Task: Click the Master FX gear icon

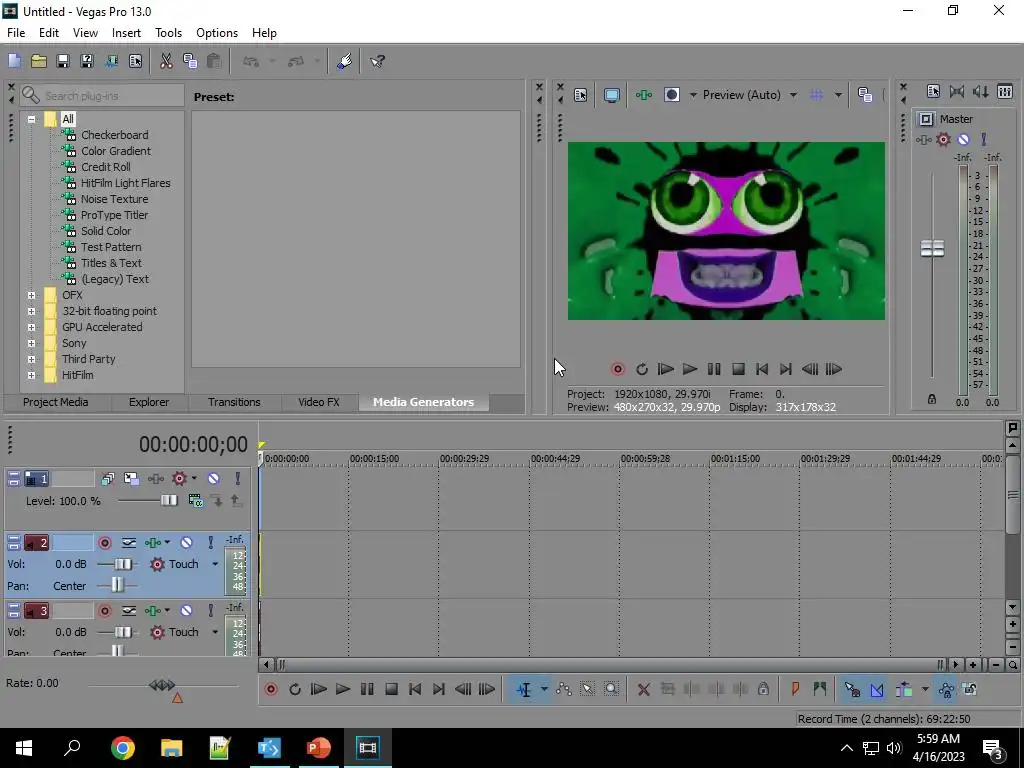Action: [943, 139]
